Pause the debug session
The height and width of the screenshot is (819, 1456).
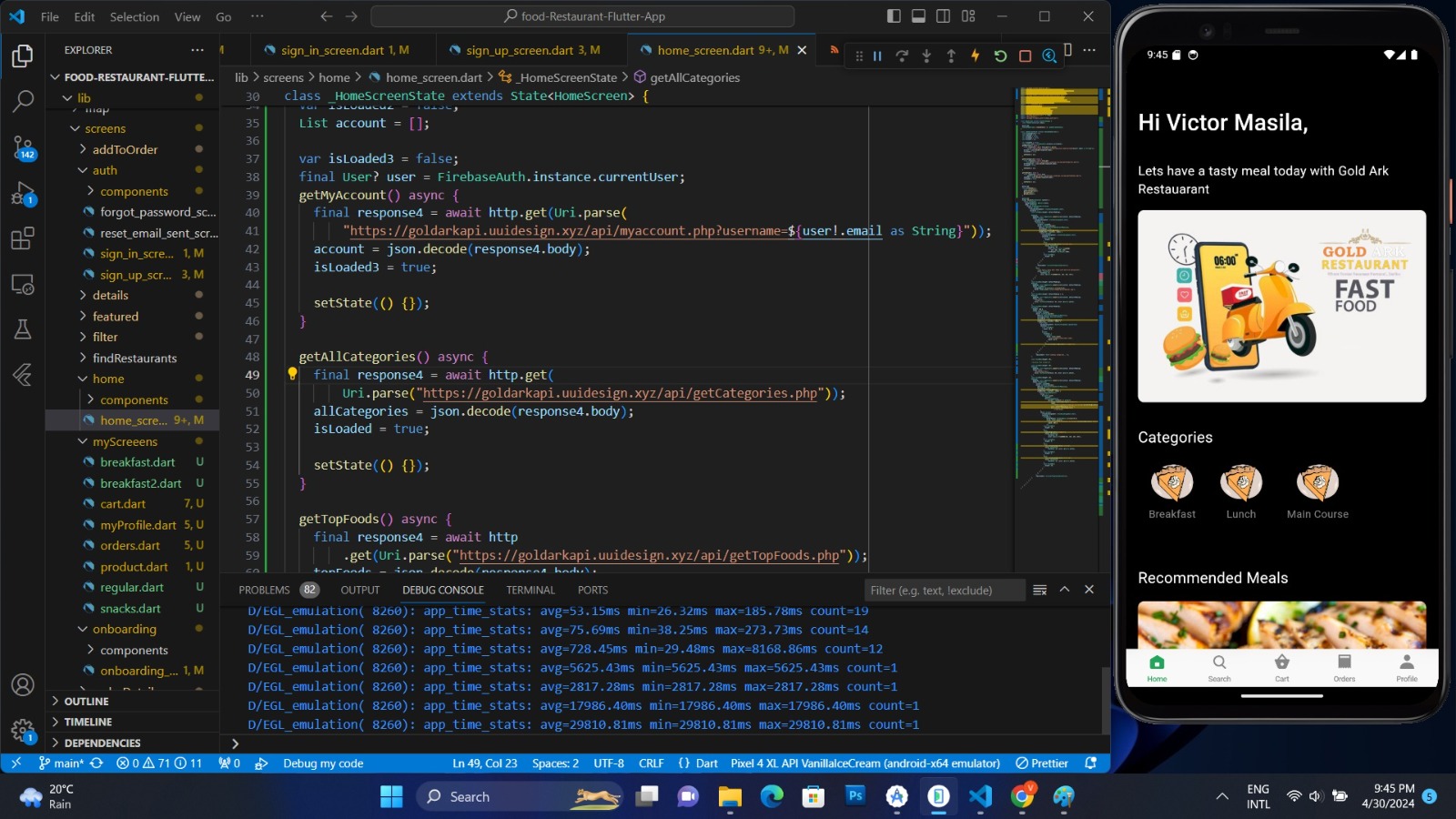pos(877,56)
